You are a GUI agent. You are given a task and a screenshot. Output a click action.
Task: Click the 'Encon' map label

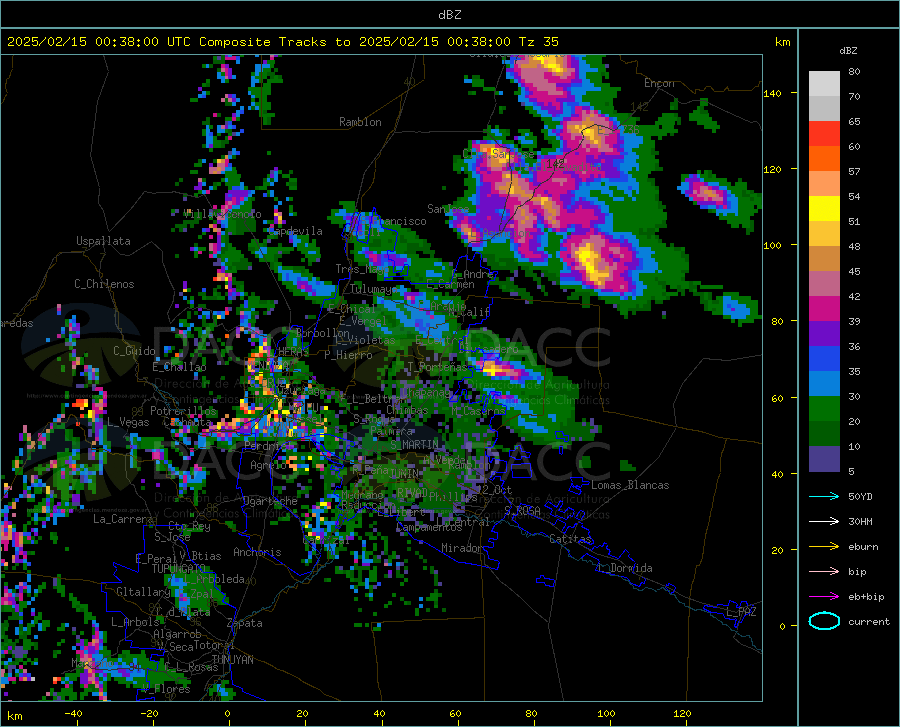pos(659,83)
